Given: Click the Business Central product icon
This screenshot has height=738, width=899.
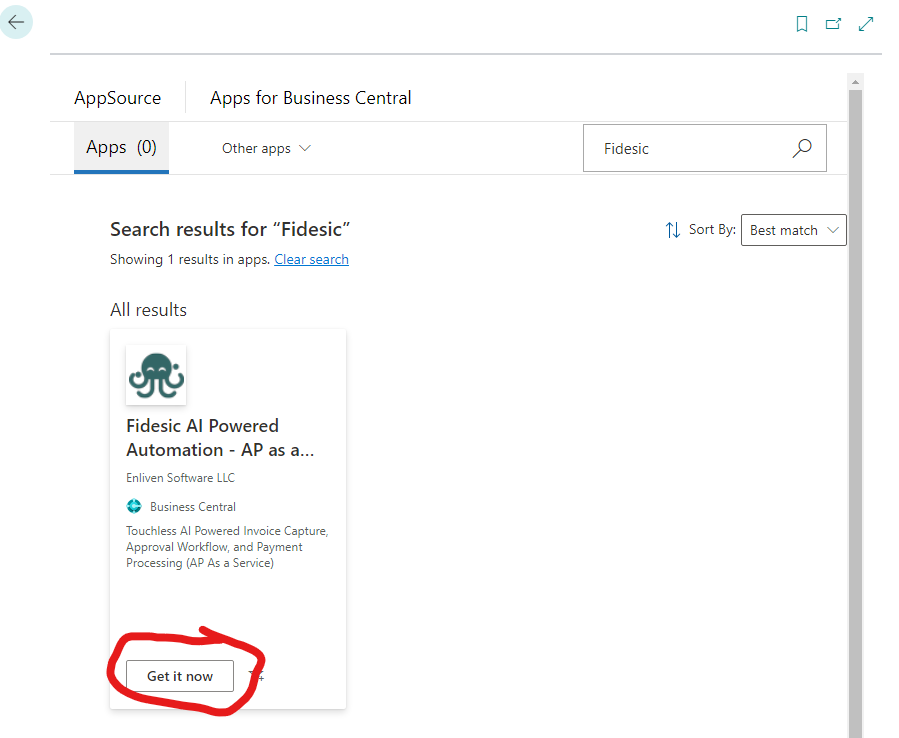Looking at the screenshot, I should pos(134,506).
